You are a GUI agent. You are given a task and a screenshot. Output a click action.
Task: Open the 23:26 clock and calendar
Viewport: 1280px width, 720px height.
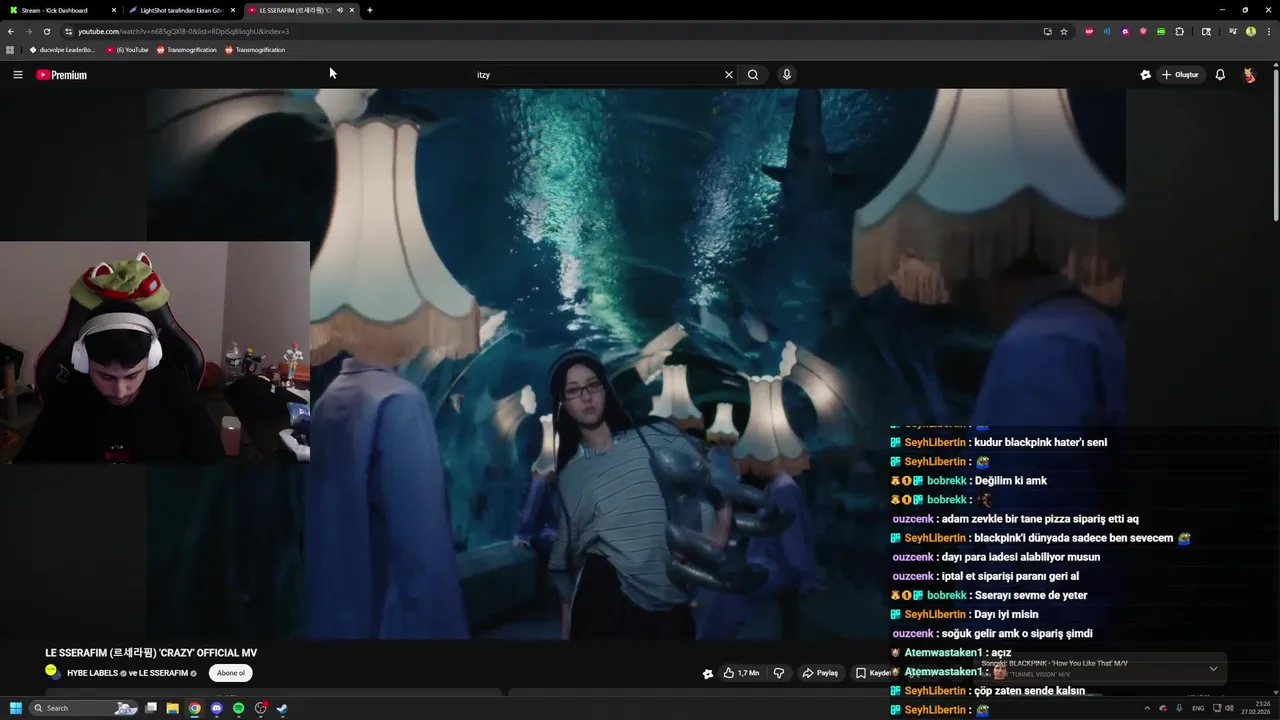click(1258, 708)
